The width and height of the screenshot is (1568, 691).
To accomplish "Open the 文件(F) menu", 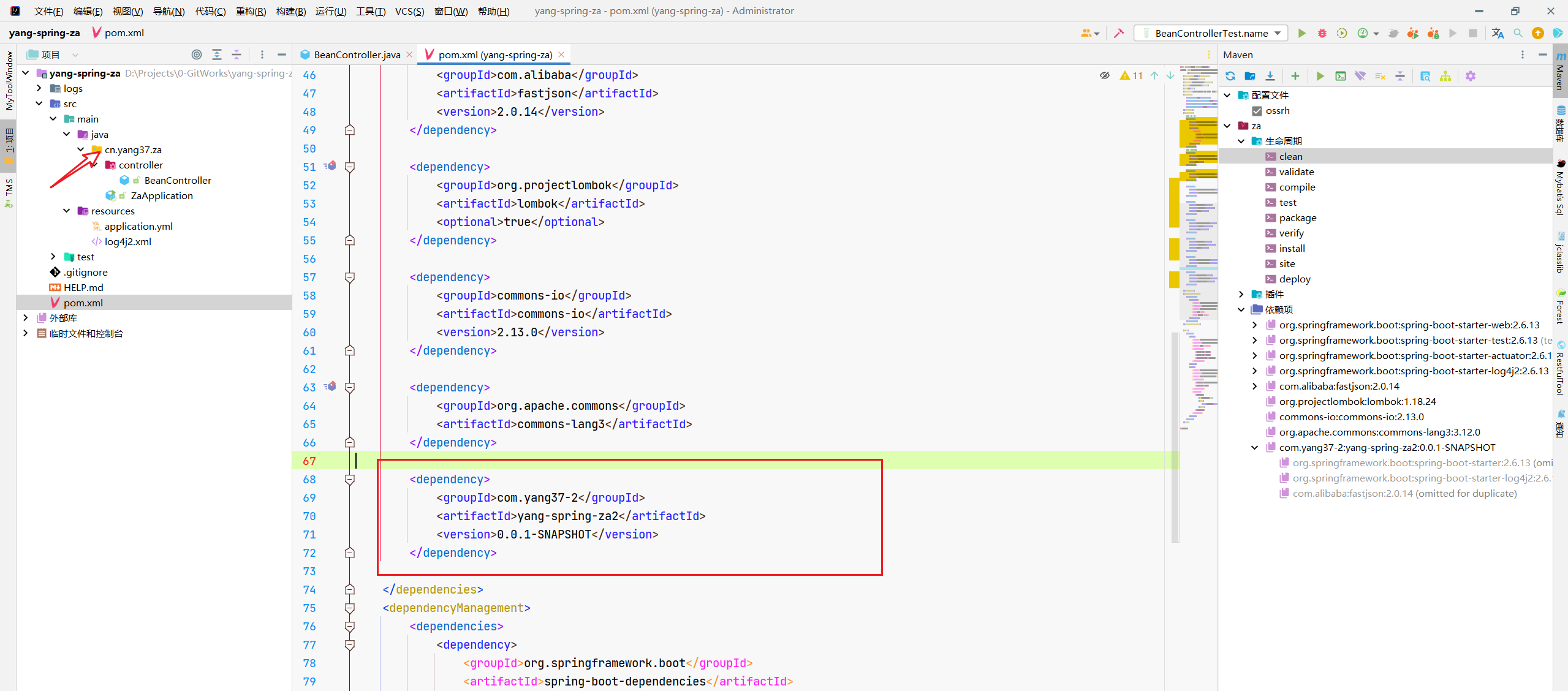I will pos(48,11).
